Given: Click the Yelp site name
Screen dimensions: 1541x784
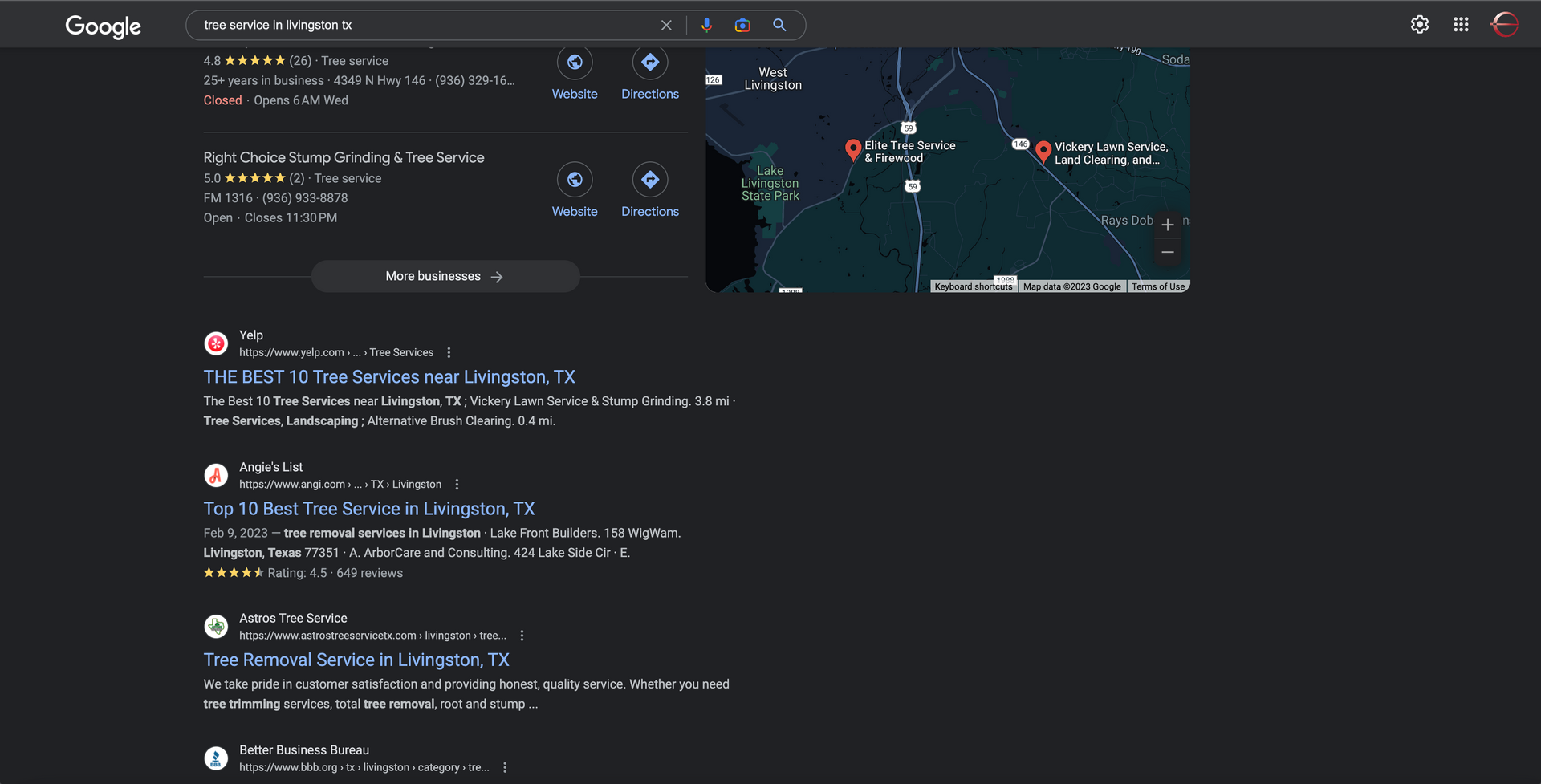Looking at the screenshot, I should (x=251, y=335).
